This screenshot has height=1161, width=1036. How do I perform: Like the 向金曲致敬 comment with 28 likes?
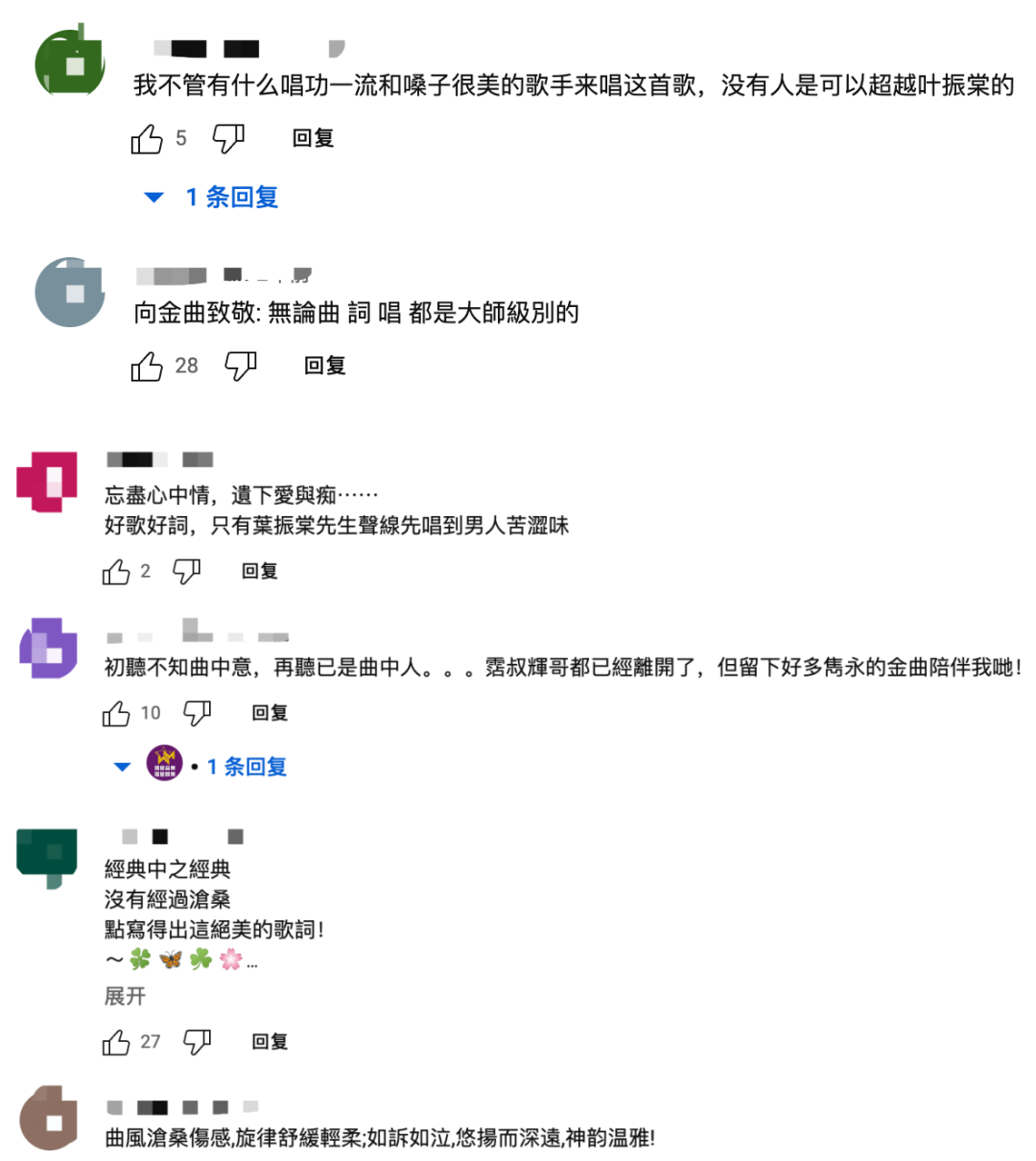click(x=147, y=366)
